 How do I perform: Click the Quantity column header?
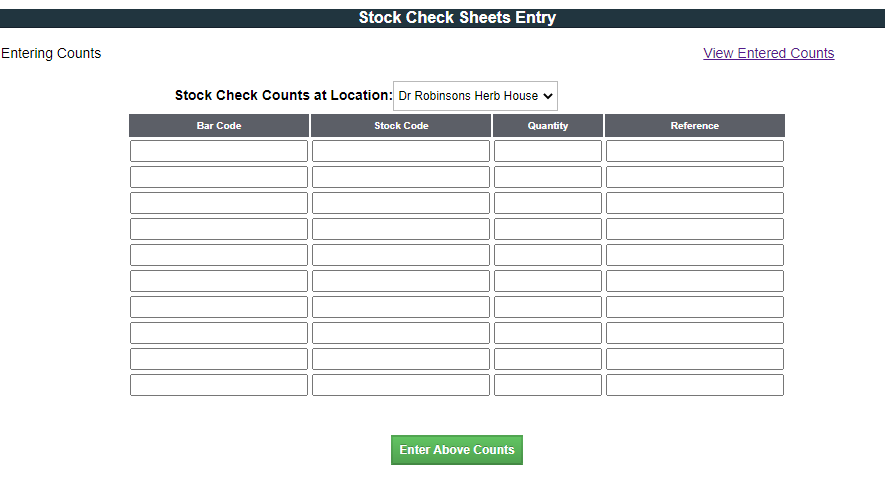[x=548, y=126]
